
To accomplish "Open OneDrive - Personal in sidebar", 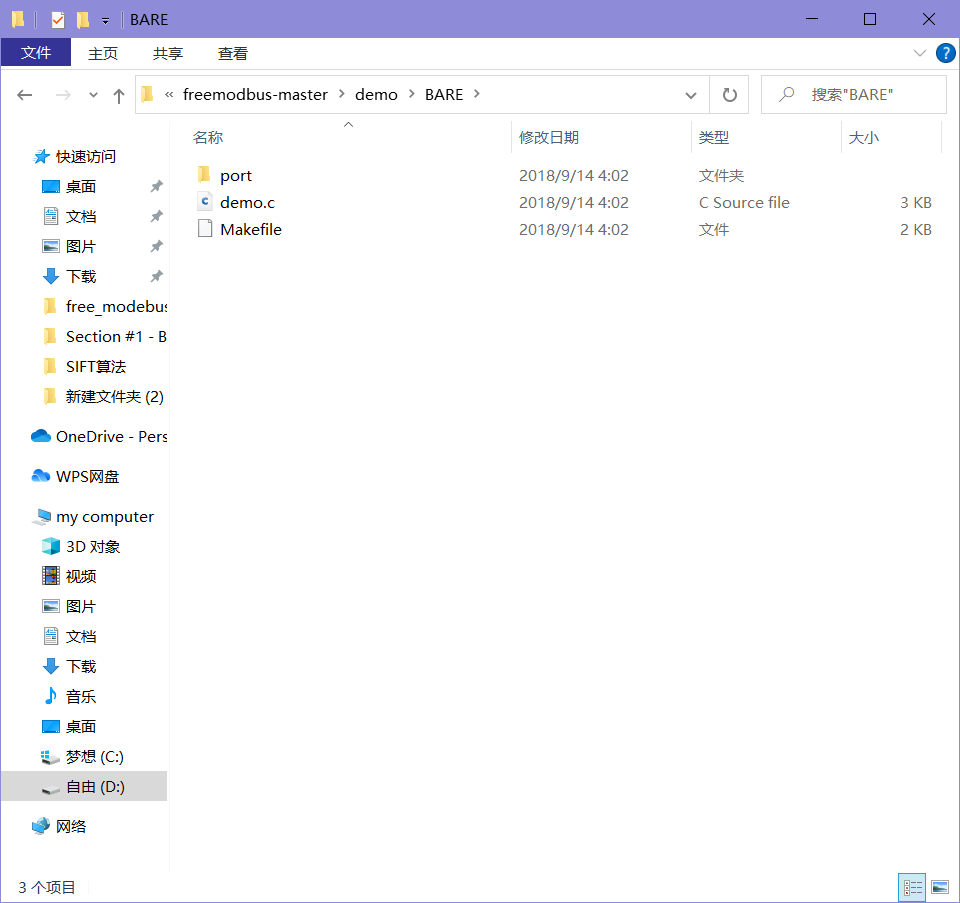I will pyautogui.click(x=96, y=436).
